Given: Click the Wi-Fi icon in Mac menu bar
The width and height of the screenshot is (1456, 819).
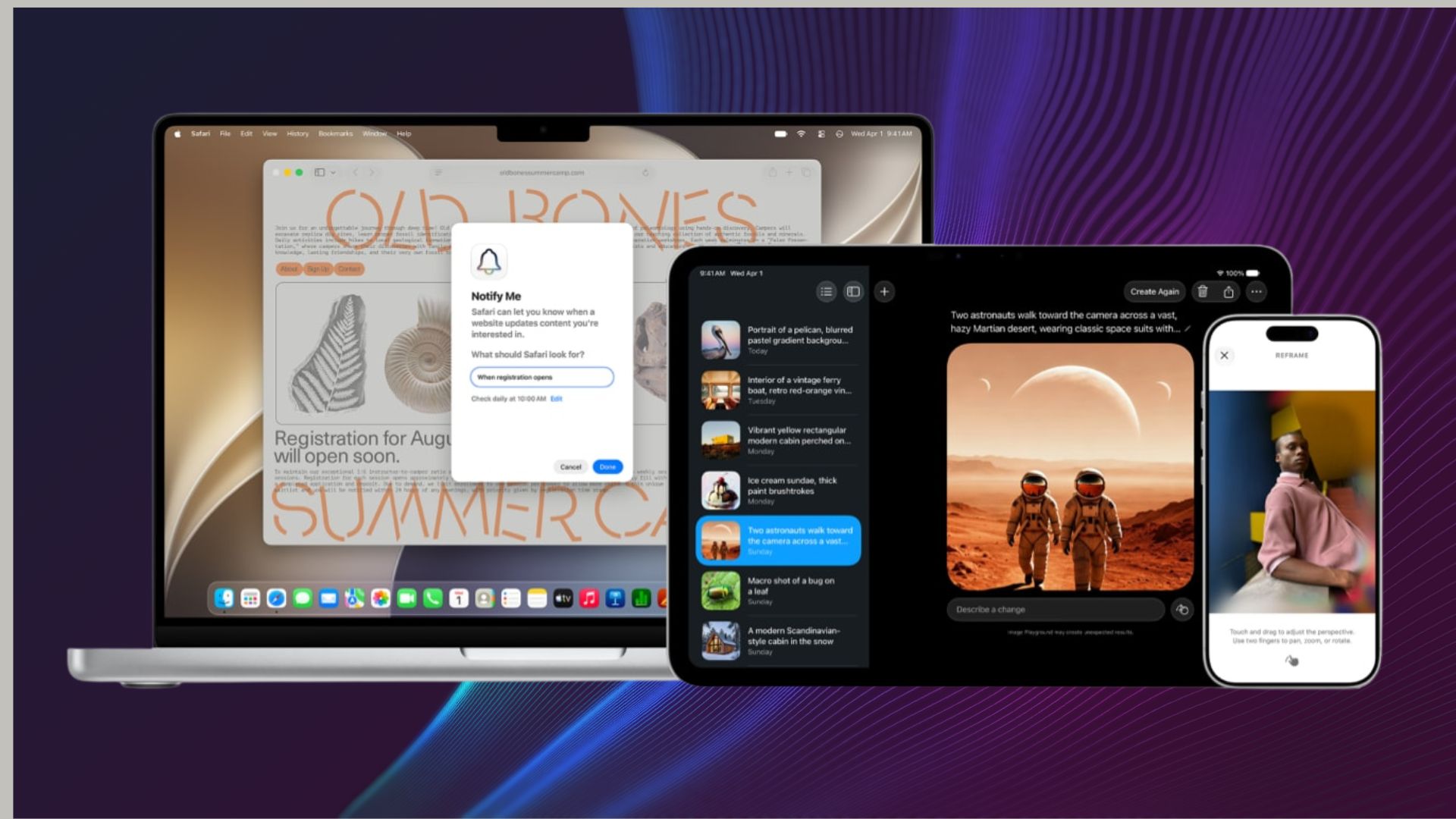Looking at the screenshot, I should tap(801, 133).
